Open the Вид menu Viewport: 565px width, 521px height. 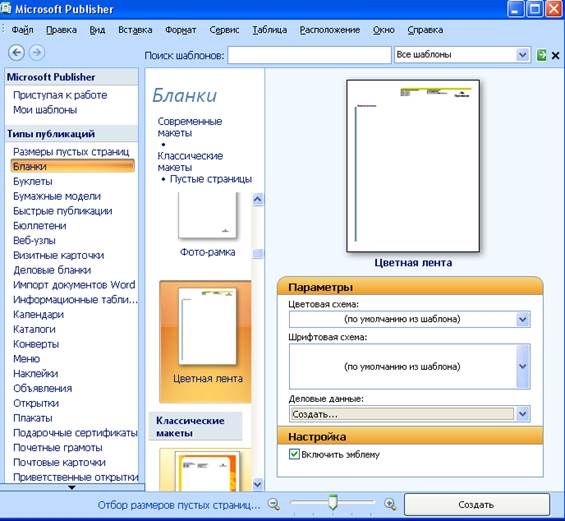(x=97, y=30)
